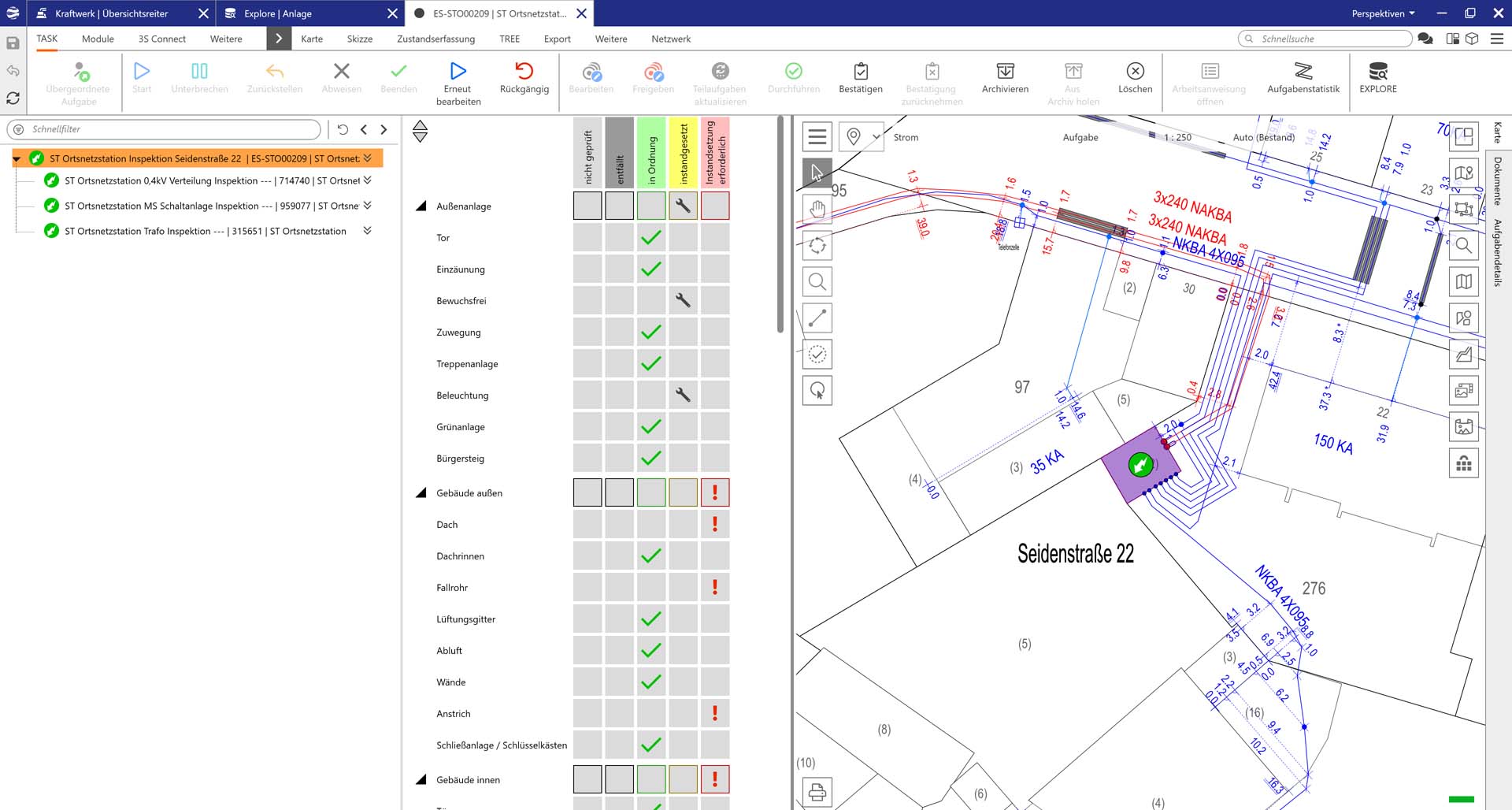Switch to the Zustandserfassung tab
This screenshot has height=810, width=1512.
point(435,39)
